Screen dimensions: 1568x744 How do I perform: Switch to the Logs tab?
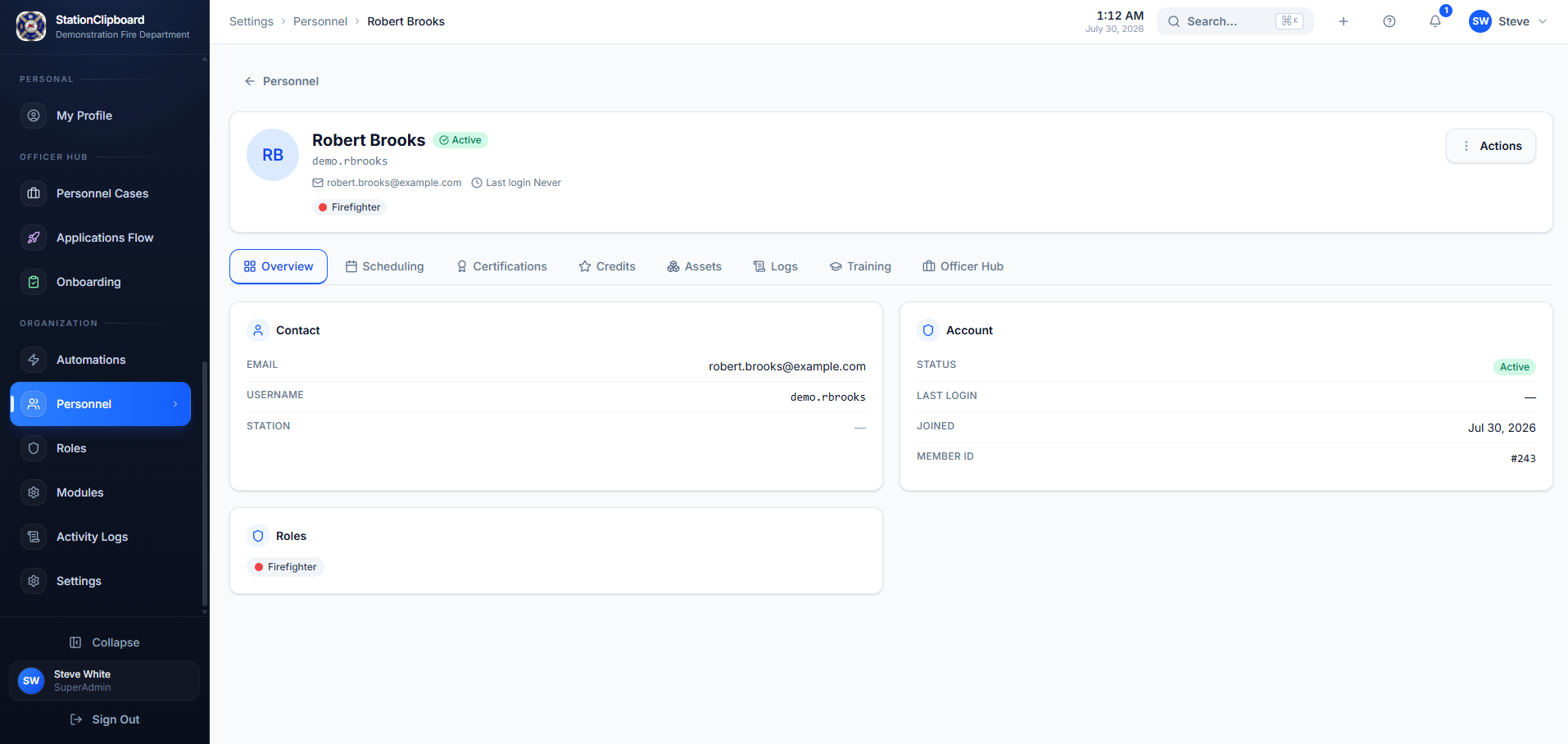(x=775, y=266)
